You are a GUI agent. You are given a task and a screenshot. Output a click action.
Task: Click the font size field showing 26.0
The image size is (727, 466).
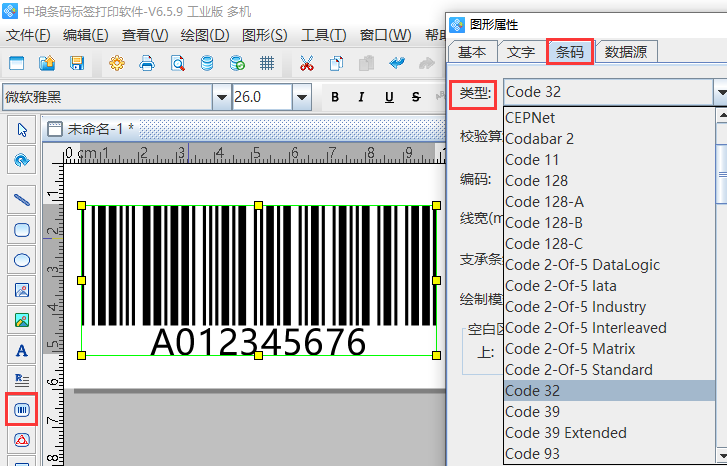262,97
